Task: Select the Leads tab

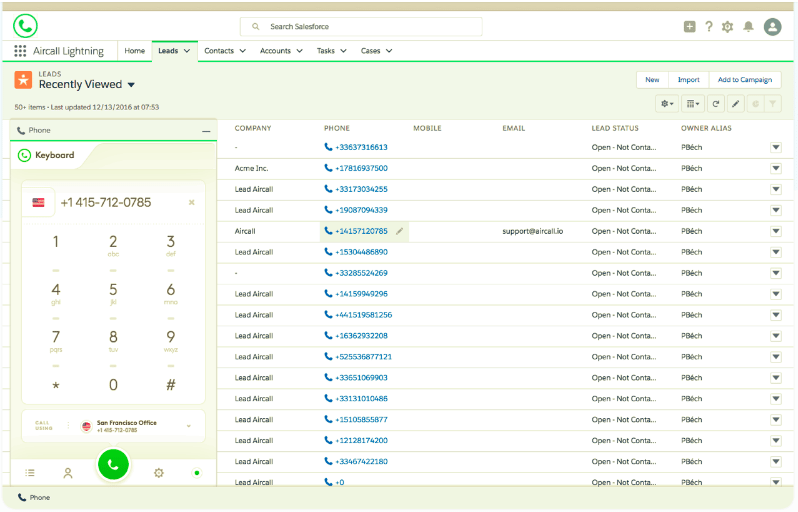Action: [168, 51]
